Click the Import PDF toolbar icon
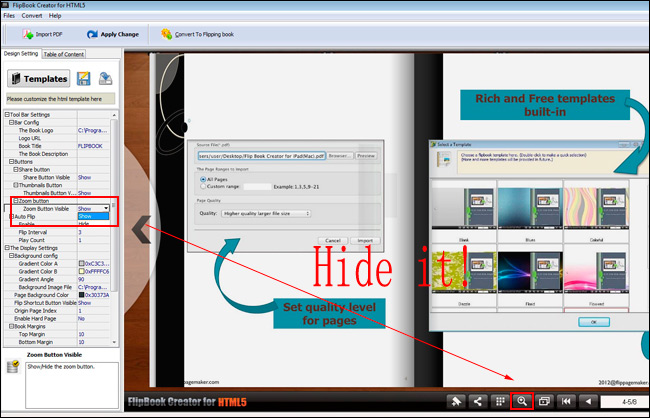The image size is (650, 418). (x=28, y=34)
